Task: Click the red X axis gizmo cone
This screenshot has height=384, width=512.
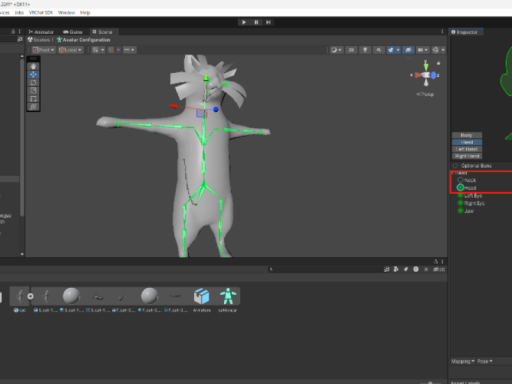Action: point(418,75)
